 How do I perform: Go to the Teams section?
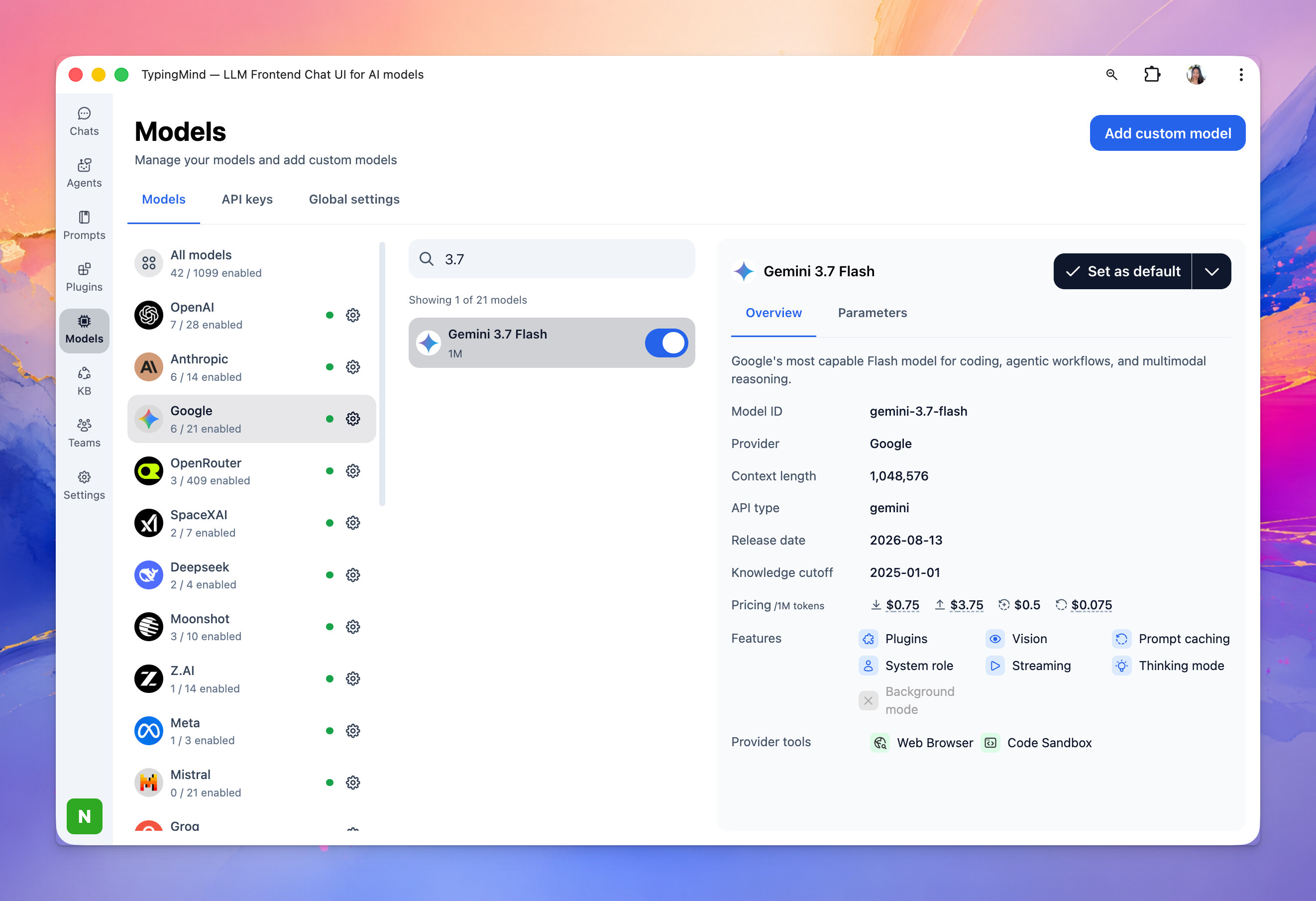[x=84, y=433]
